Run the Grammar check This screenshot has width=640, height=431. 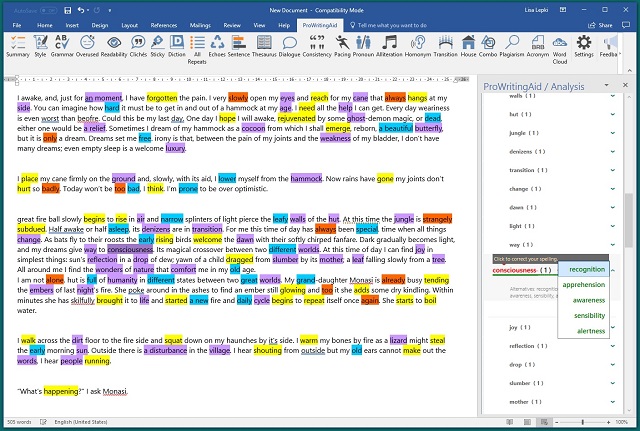pyautogui.click(x=62, y=46)
